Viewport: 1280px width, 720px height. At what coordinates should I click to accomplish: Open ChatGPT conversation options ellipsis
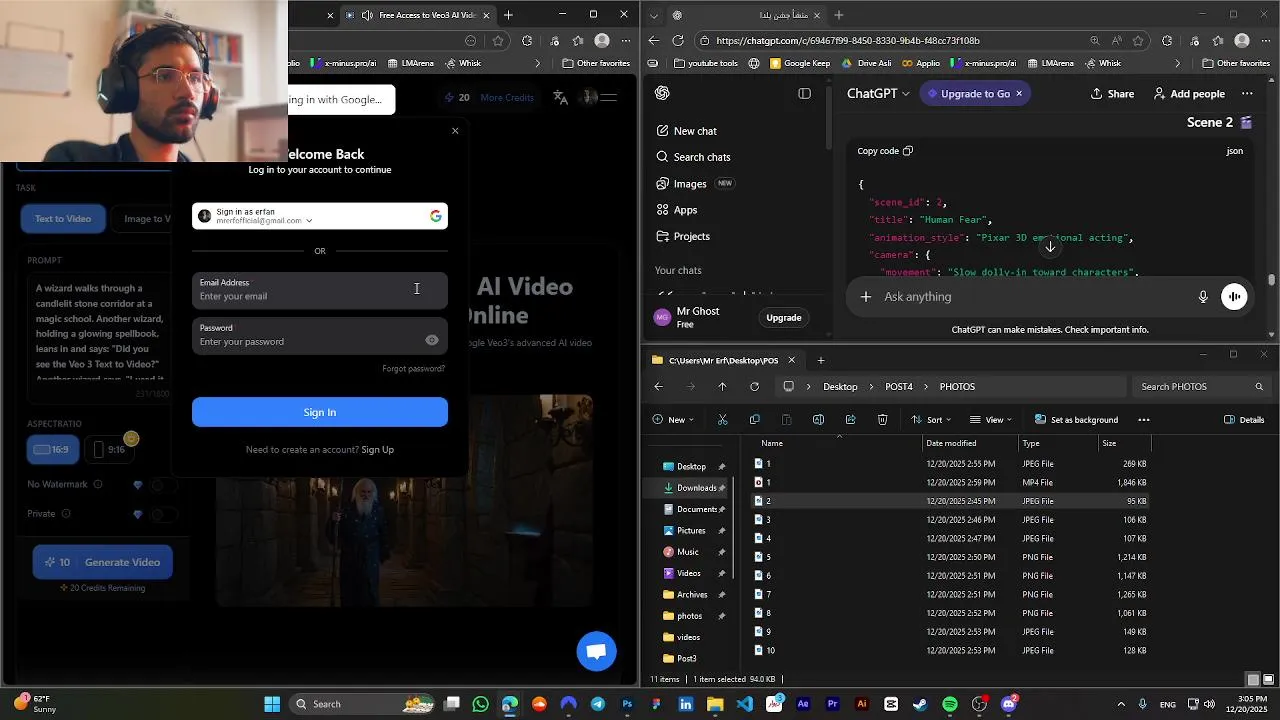(1247, 94)
